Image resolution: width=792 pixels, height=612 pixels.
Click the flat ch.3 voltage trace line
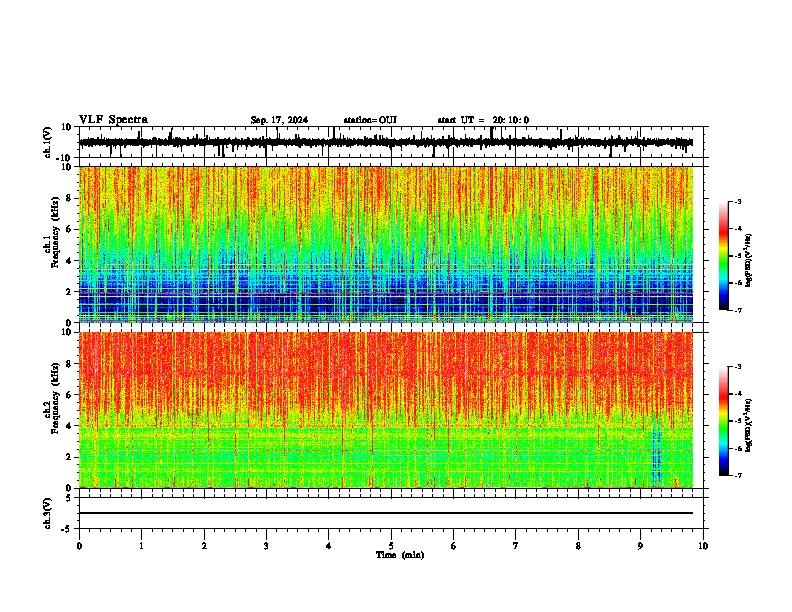(x=386, y=513)
